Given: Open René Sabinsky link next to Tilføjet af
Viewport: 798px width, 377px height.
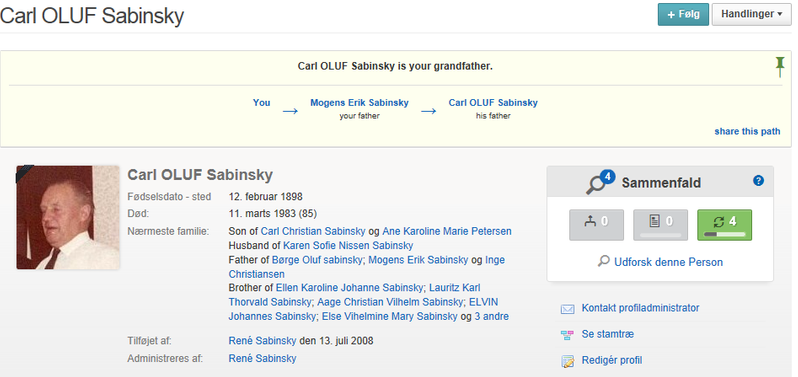Looking at the screenshot, I should click(x=262, y=341).
